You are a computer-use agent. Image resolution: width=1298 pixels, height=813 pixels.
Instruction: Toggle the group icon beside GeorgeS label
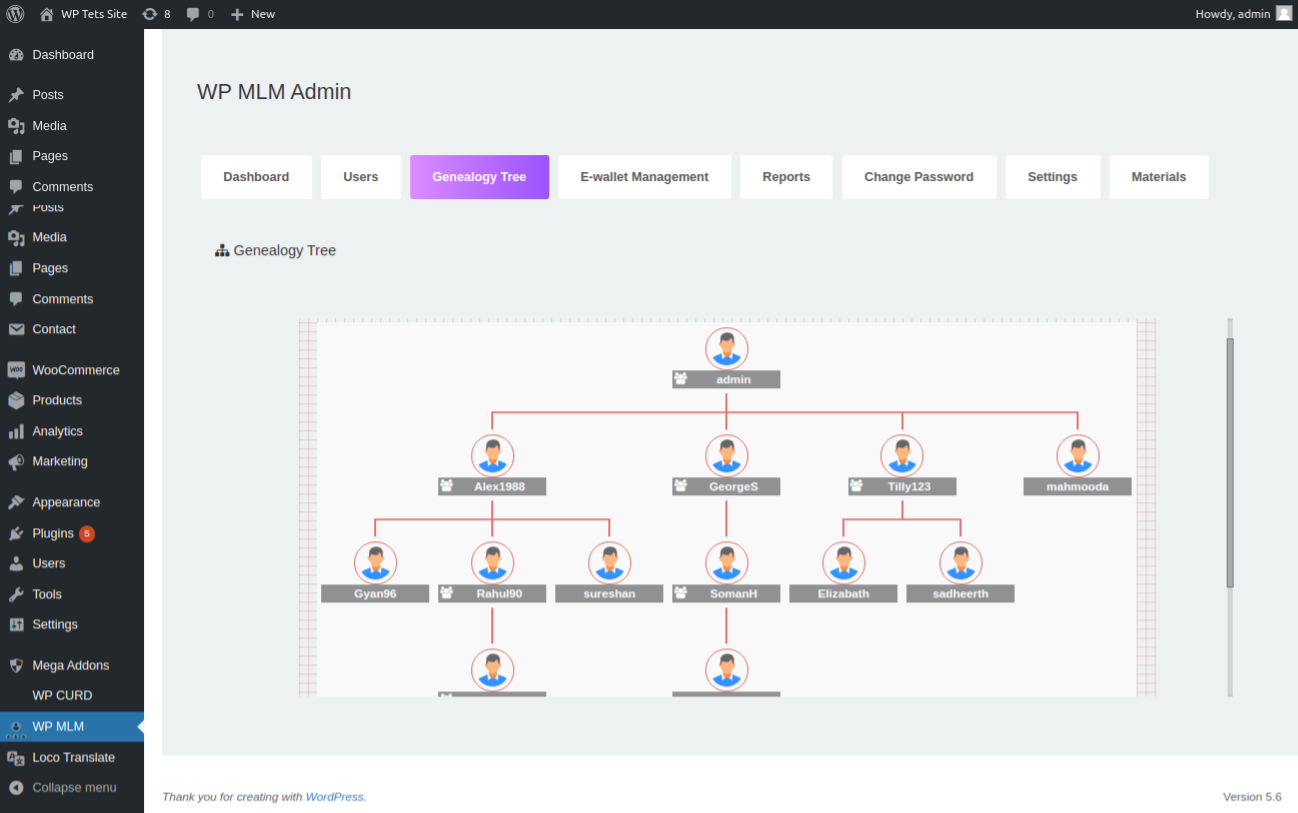point(681,486)
